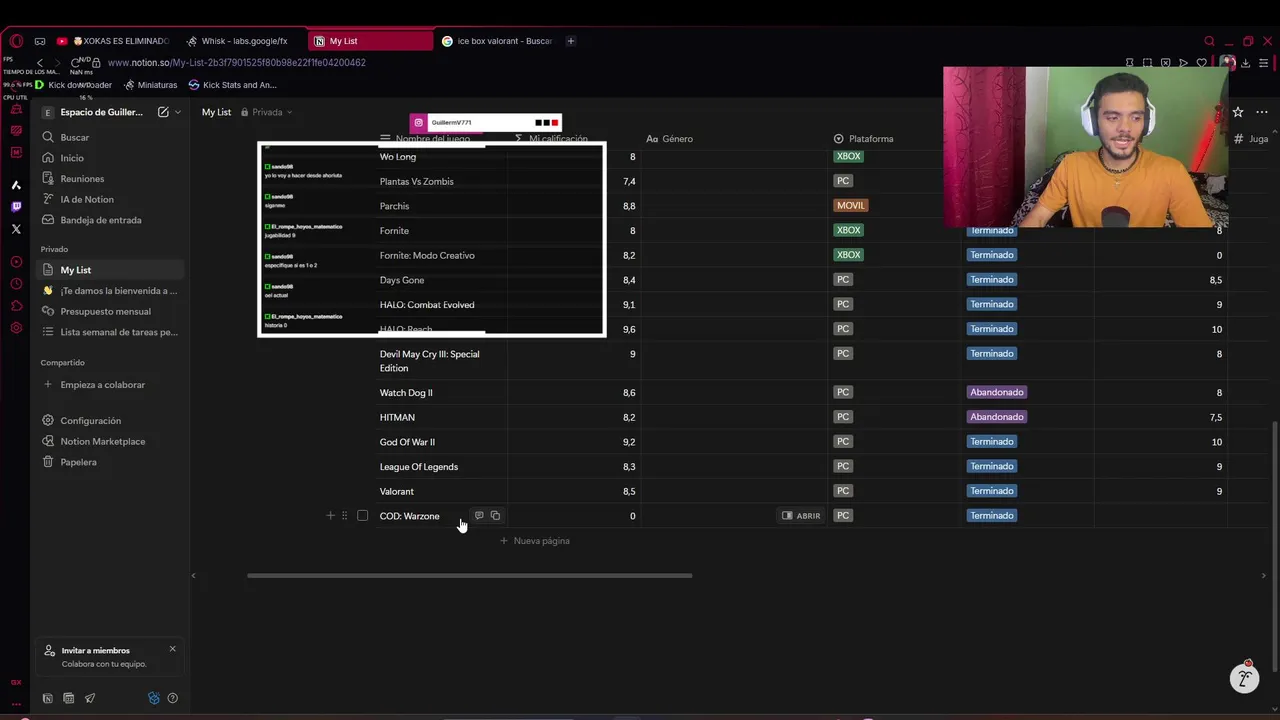Click Terminado status of Valorant
This screenshot has width=1280, height=720.
point(992,491)
